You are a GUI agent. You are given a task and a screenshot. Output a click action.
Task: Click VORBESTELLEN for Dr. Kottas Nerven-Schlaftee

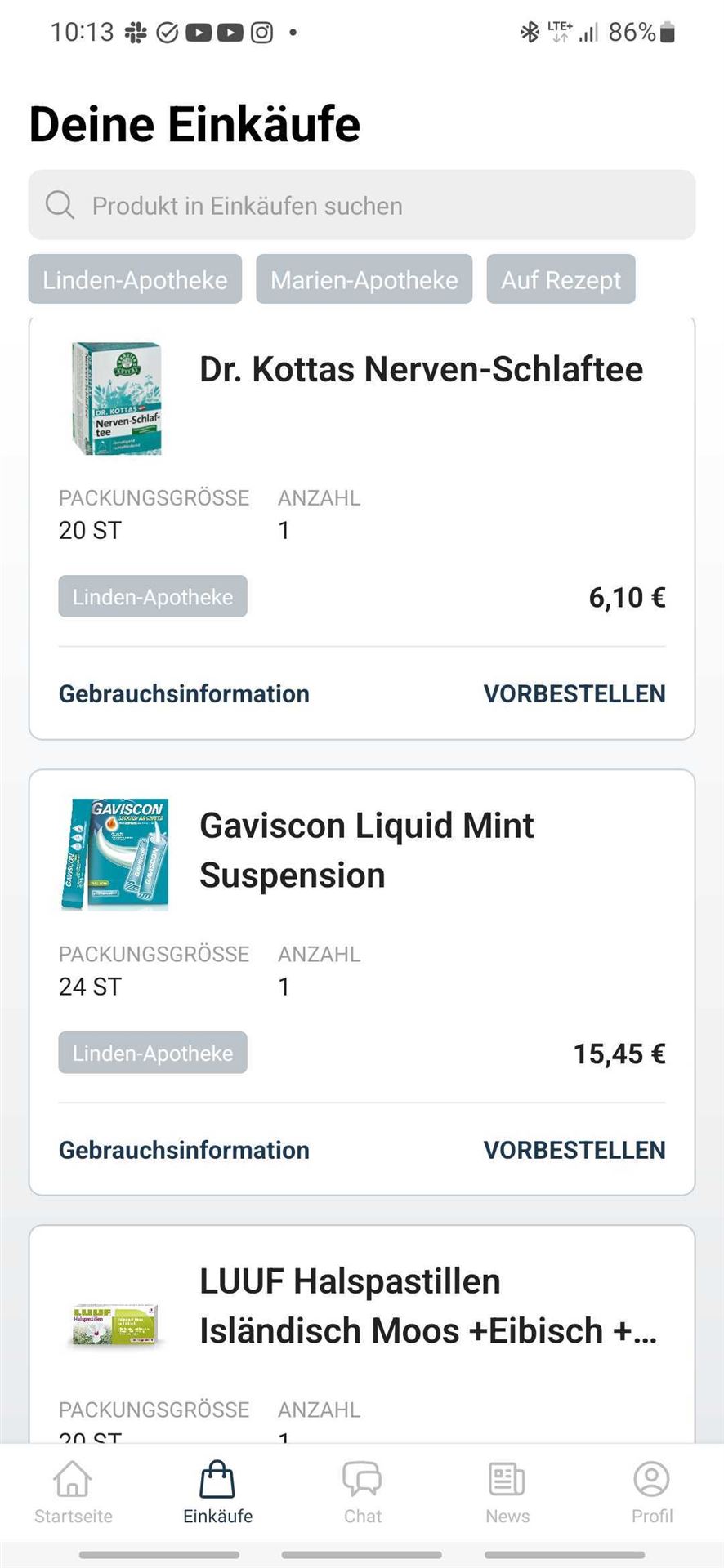(x=574, y=693)
